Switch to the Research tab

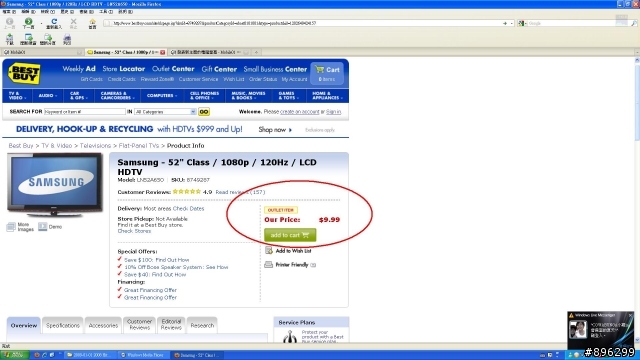[x=202, y=325]
